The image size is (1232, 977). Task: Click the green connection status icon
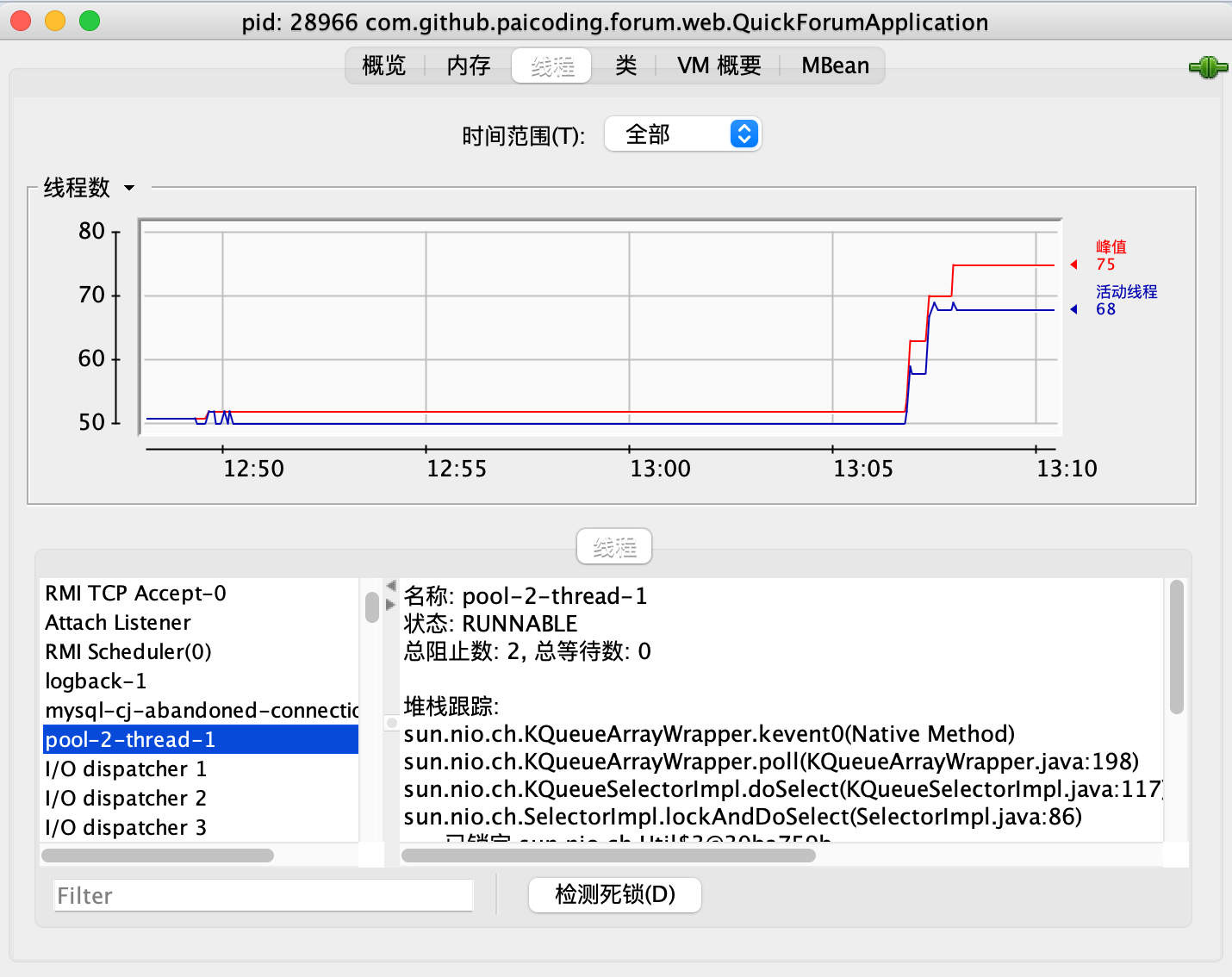point(1208,67)
